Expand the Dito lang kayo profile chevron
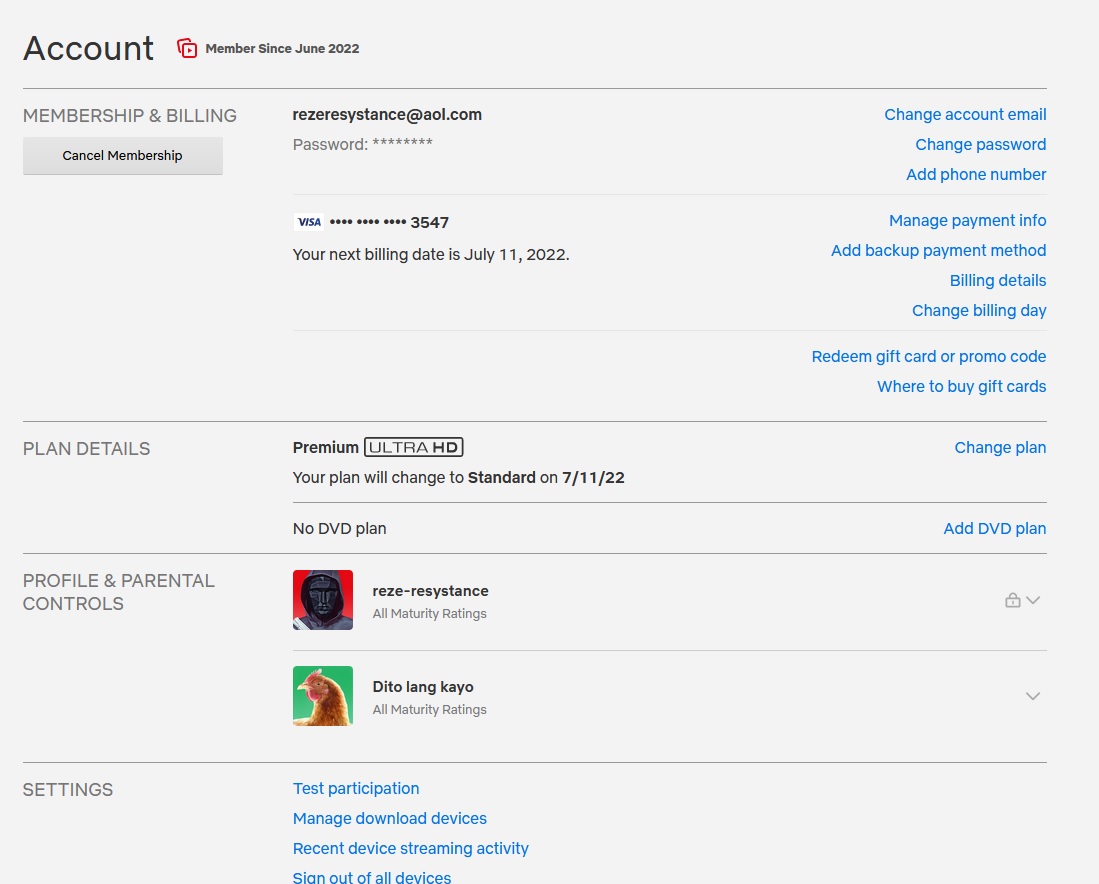This screenshot has width=1099, height=884. 1032,696
